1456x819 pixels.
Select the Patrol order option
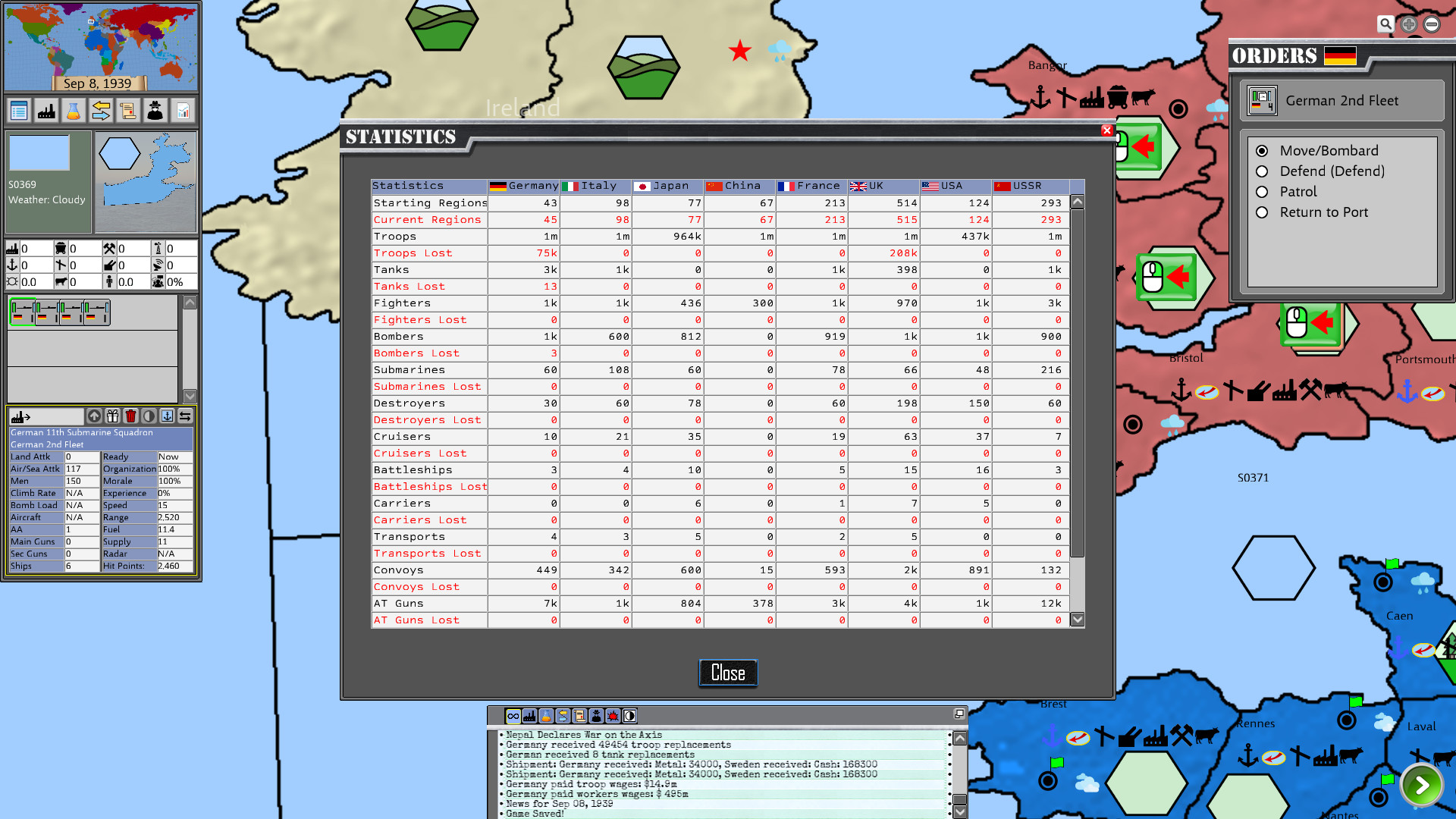(1262, 192)
